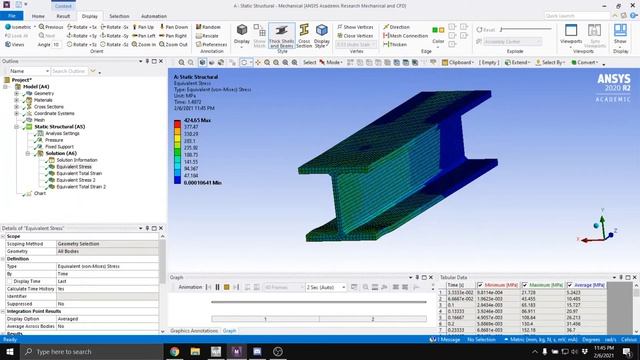Click the Pan Right button

pos(173,36)
